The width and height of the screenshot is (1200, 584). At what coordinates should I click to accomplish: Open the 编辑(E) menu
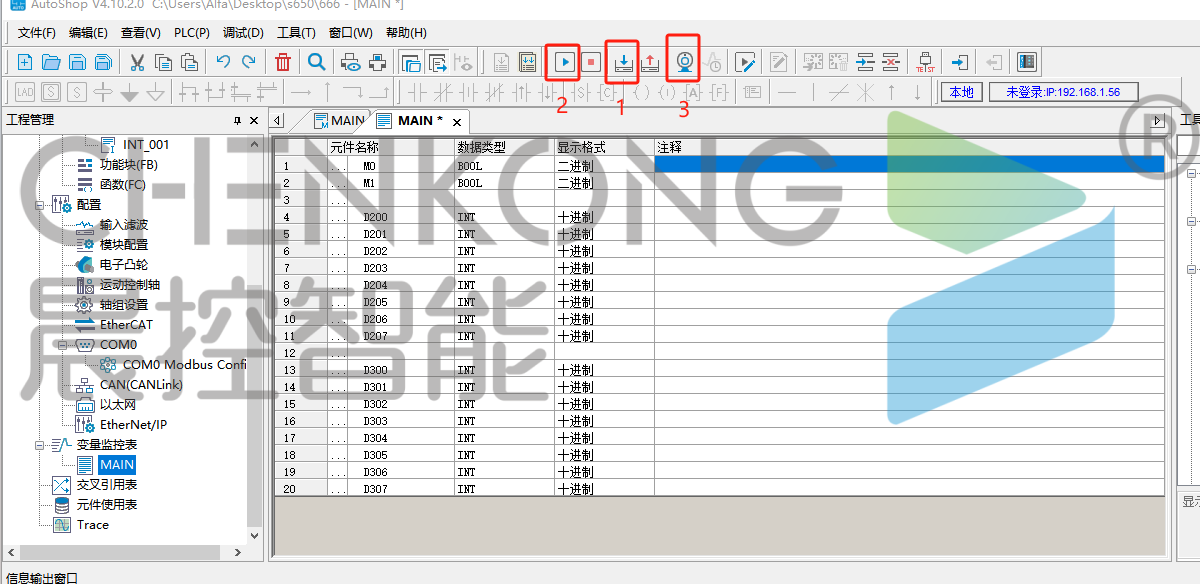pyautogui.click(x=88, y=33)
